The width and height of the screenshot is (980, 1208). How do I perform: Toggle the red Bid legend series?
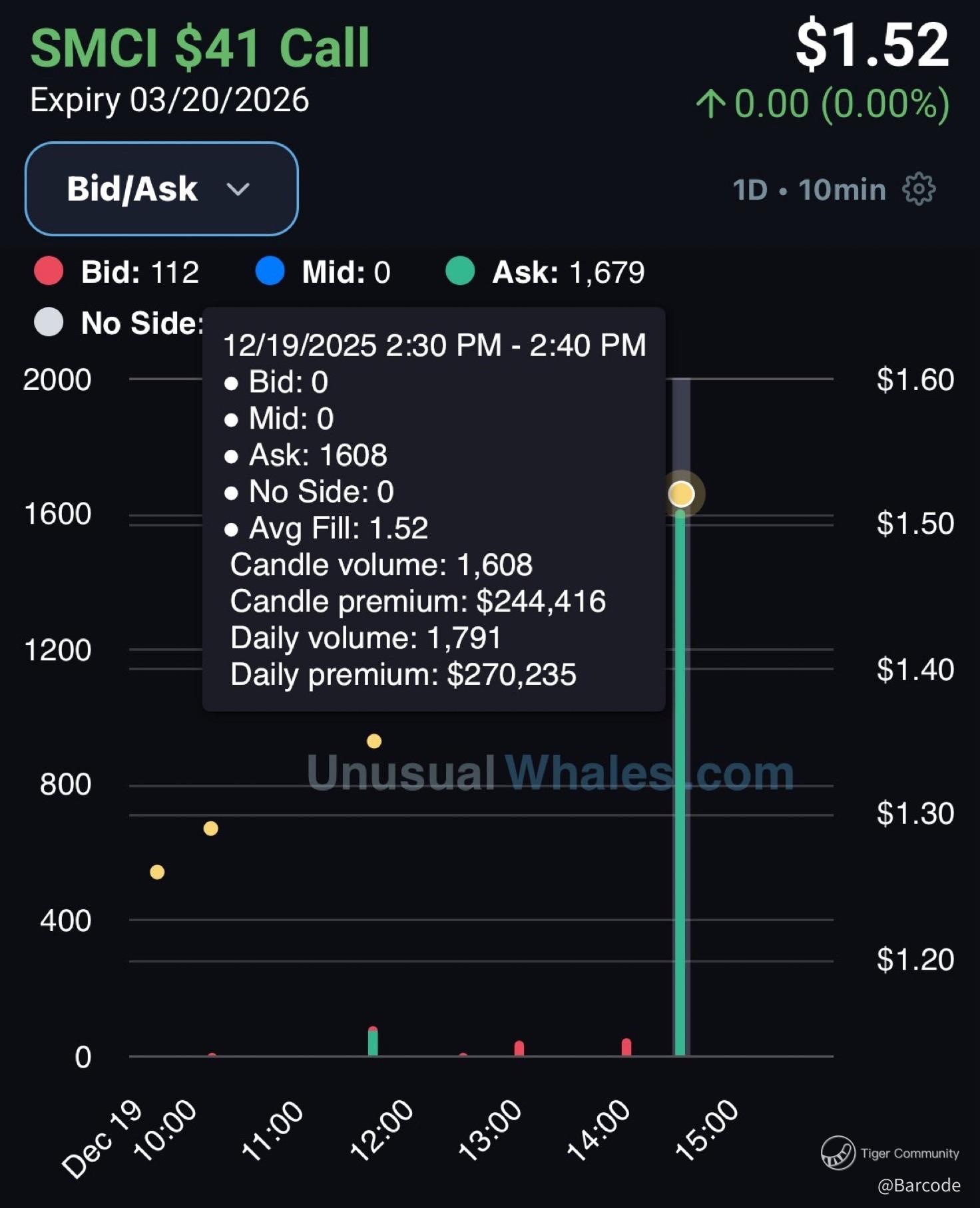click(x=117, y=272)
